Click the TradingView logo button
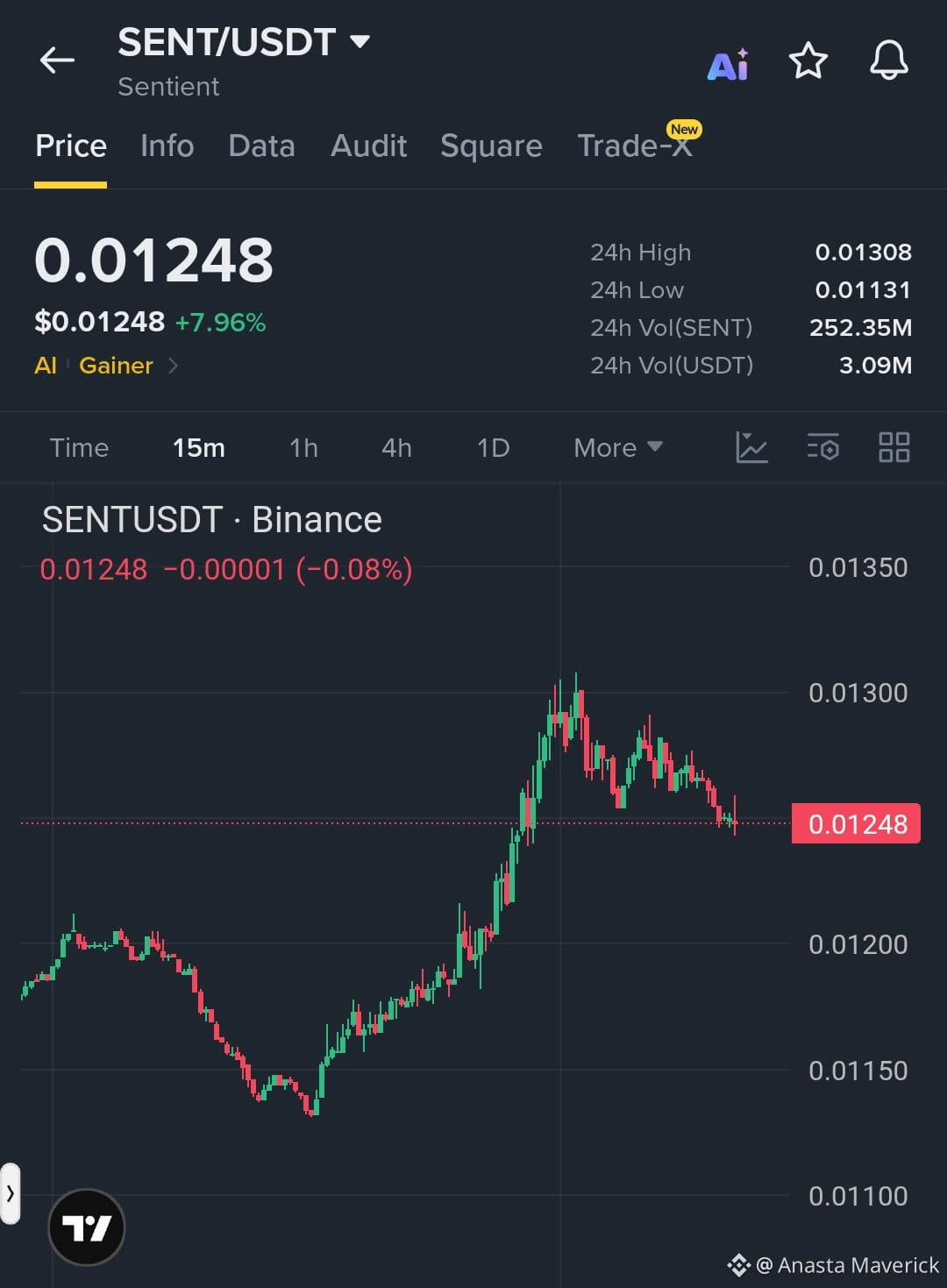 (86, 1227)
